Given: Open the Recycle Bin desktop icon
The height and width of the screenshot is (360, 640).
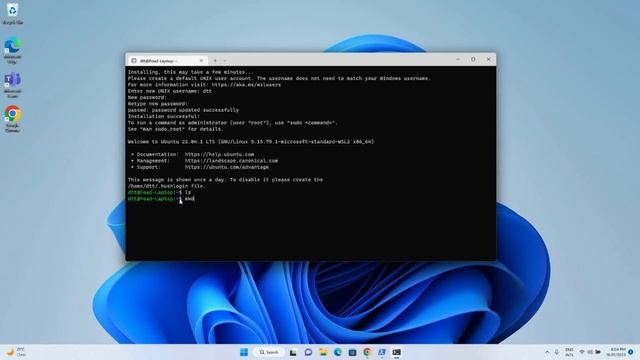Looking at the screenshot, I should 13,14.
